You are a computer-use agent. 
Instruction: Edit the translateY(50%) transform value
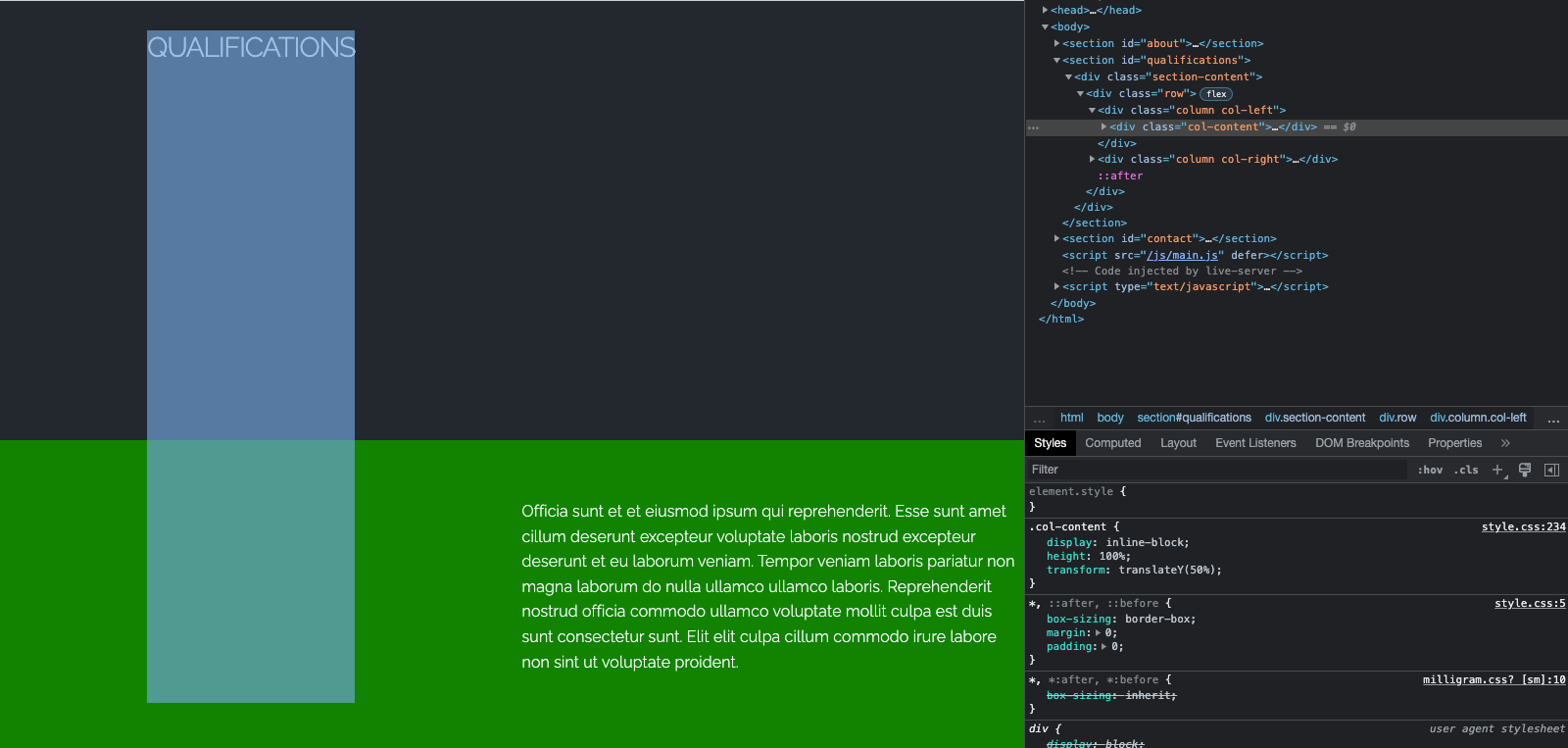pos(1166,571)
